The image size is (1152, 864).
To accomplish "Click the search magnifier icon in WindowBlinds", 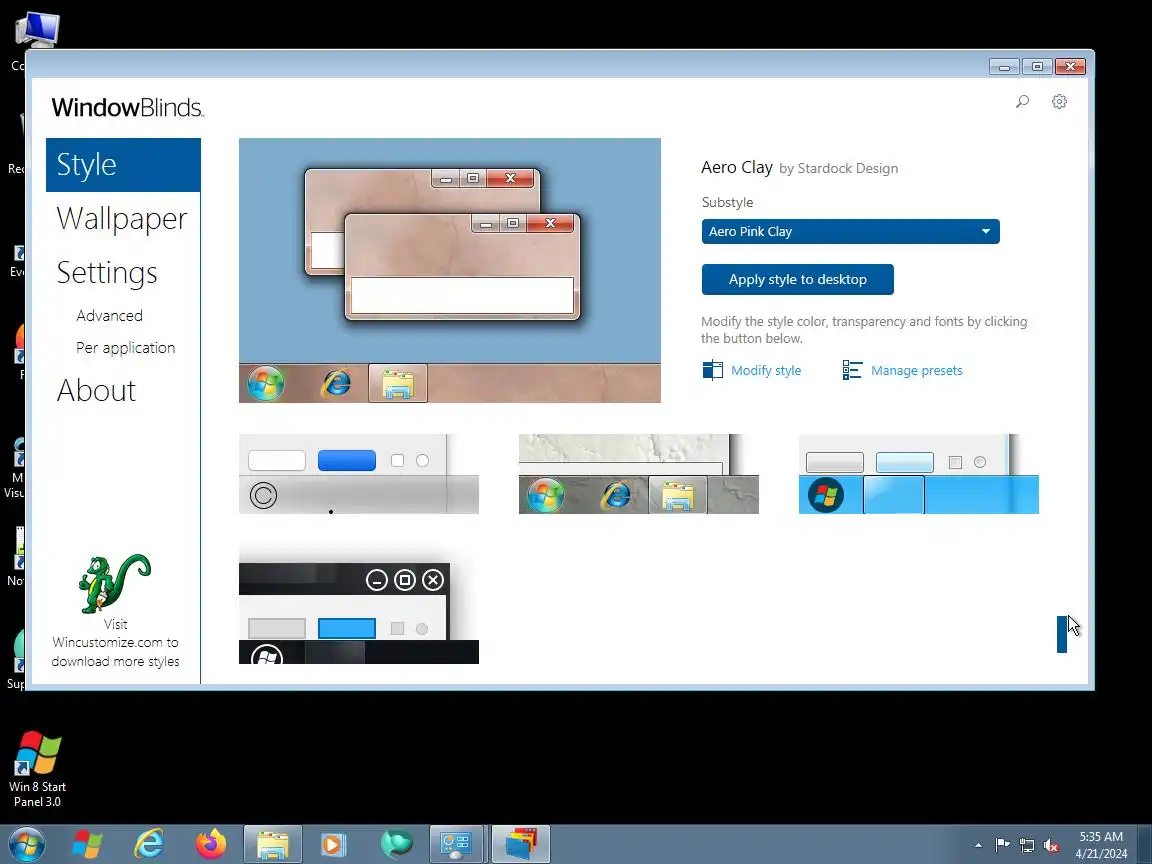I will [x=1022, y=101].
